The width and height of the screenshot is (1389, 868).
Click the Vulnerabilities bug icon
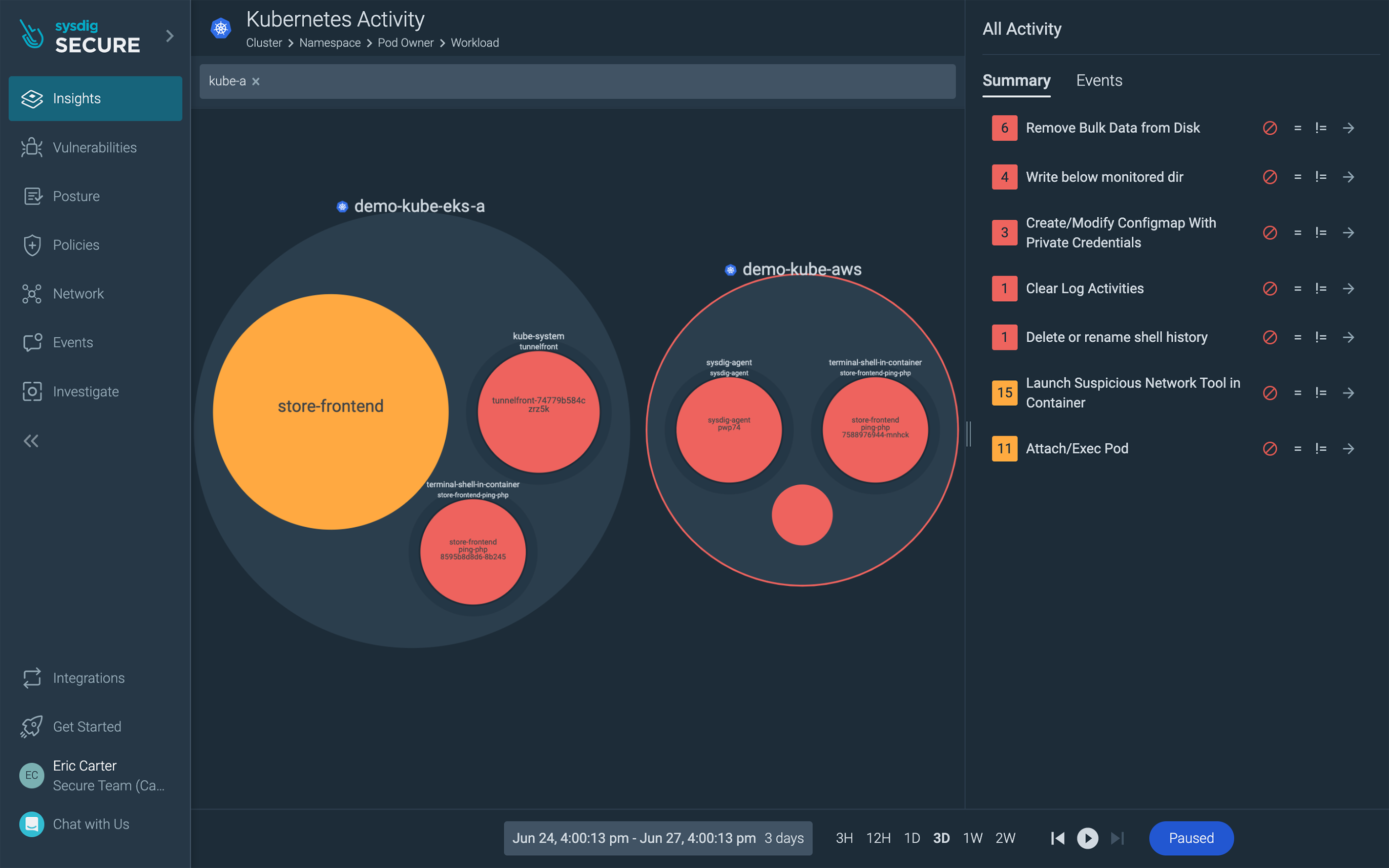tap(32, 147)
